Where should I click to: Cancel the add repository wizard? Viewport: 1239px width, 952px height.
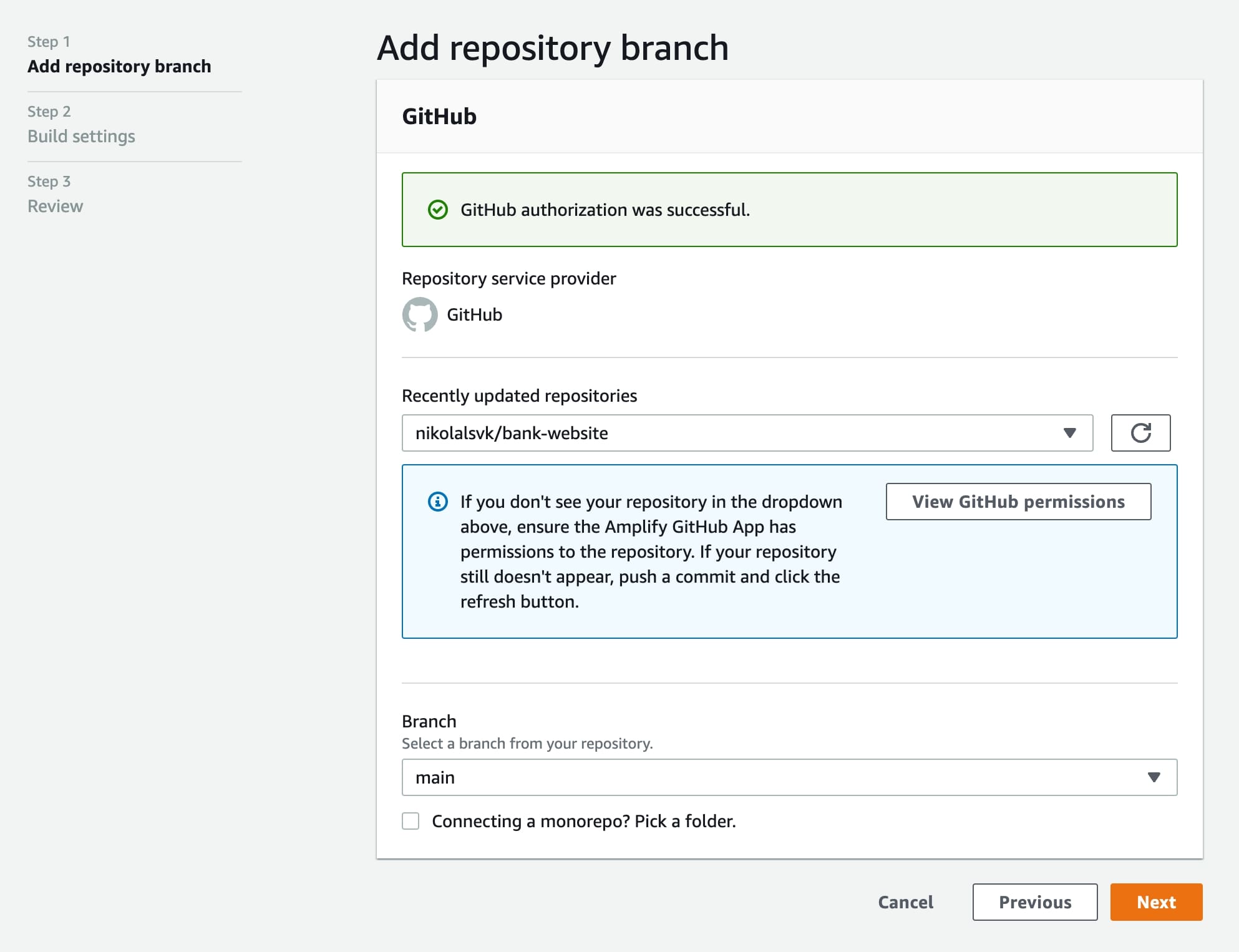905,902
